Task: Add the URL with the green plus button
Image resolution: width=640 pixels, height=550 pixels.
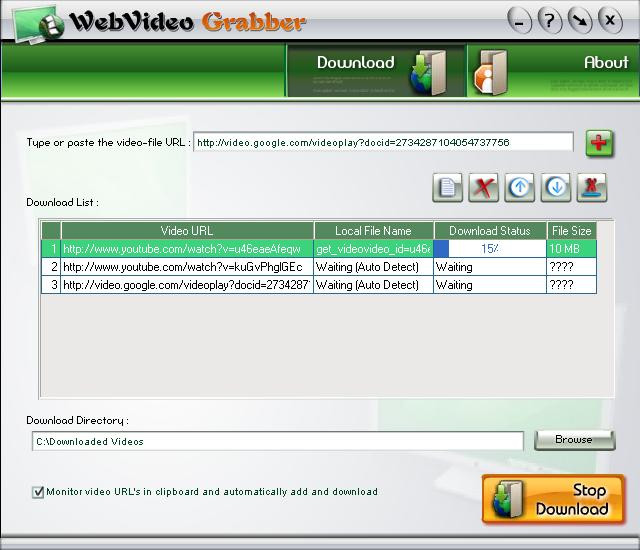Action: click(x=599, y=143)
